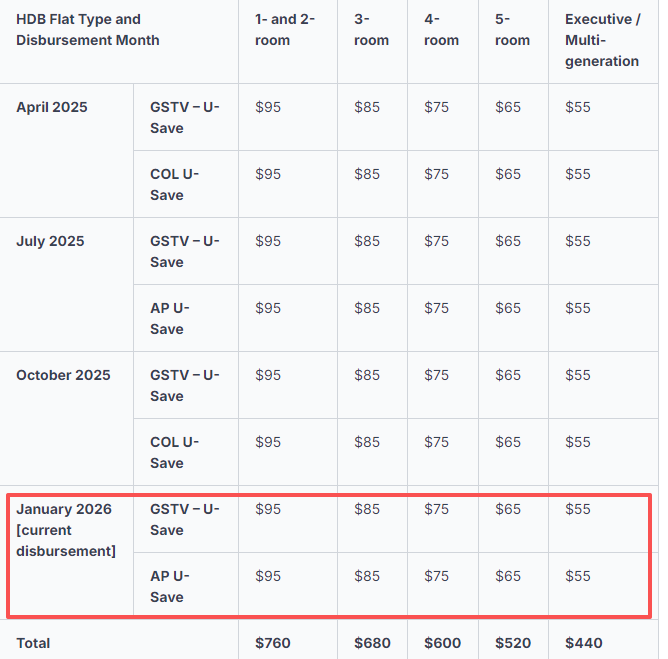
Task: Click the "January 2026 [current disbursement]" cell
Action: point(65,530)
